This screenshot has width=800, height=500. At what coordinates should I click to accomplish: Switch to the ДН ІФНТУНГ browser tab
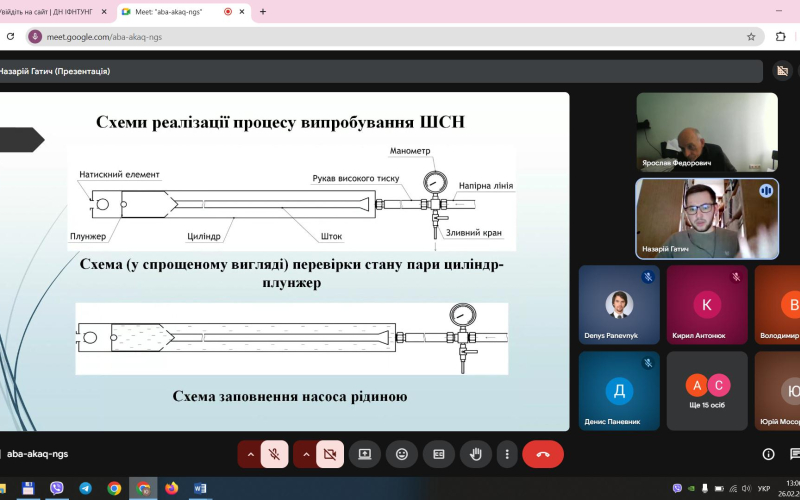[50, 11]
